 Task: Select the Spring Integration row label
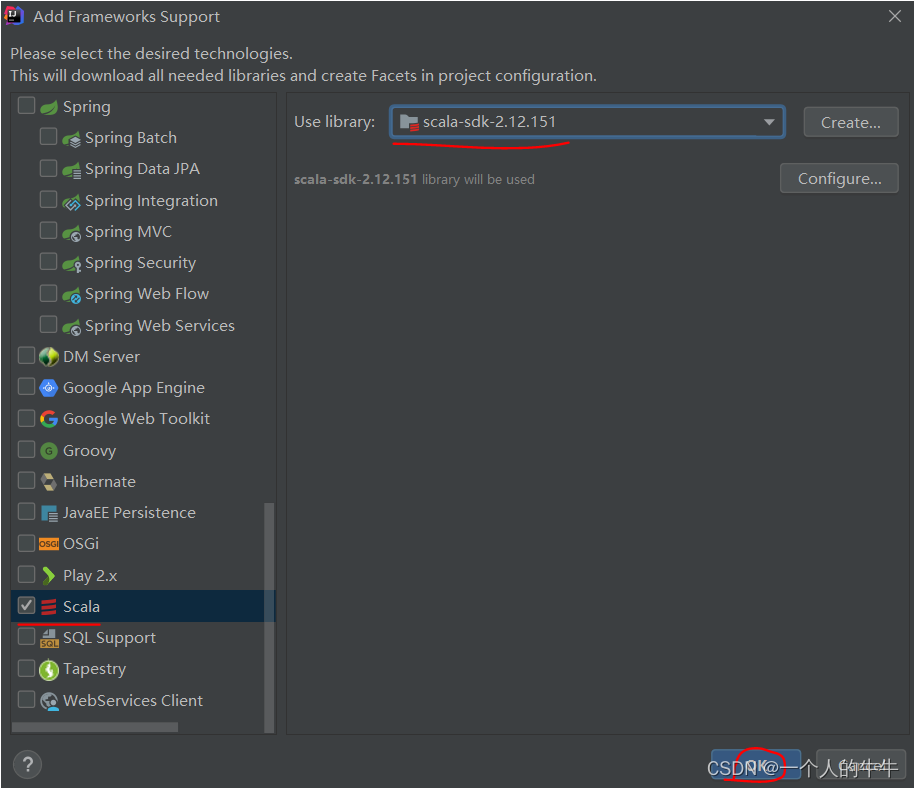pos(151,201)
